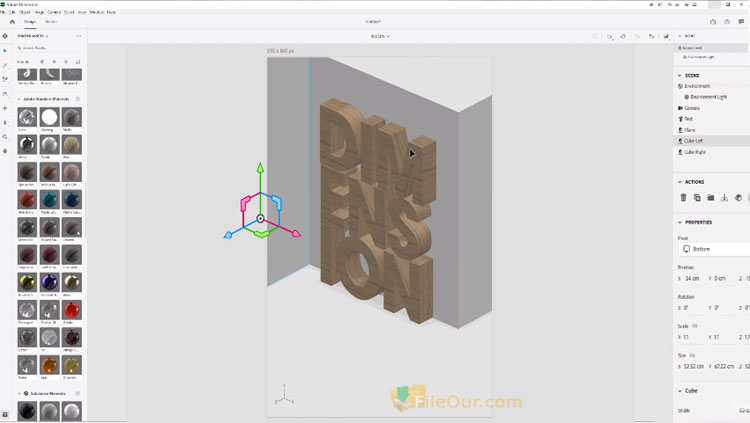
Task: Open the help icon in header
Action: pyautogui.click(x=727, y=22)
